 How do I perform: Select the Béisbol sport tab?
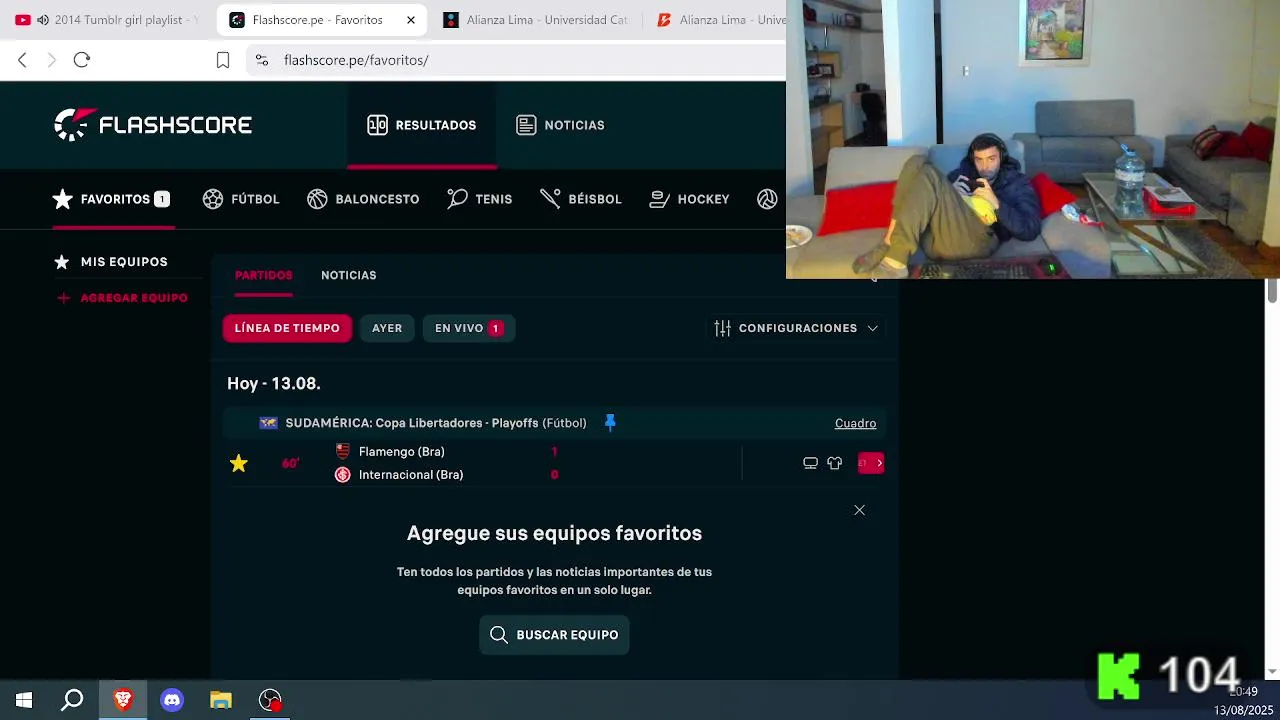click(581, 199)
